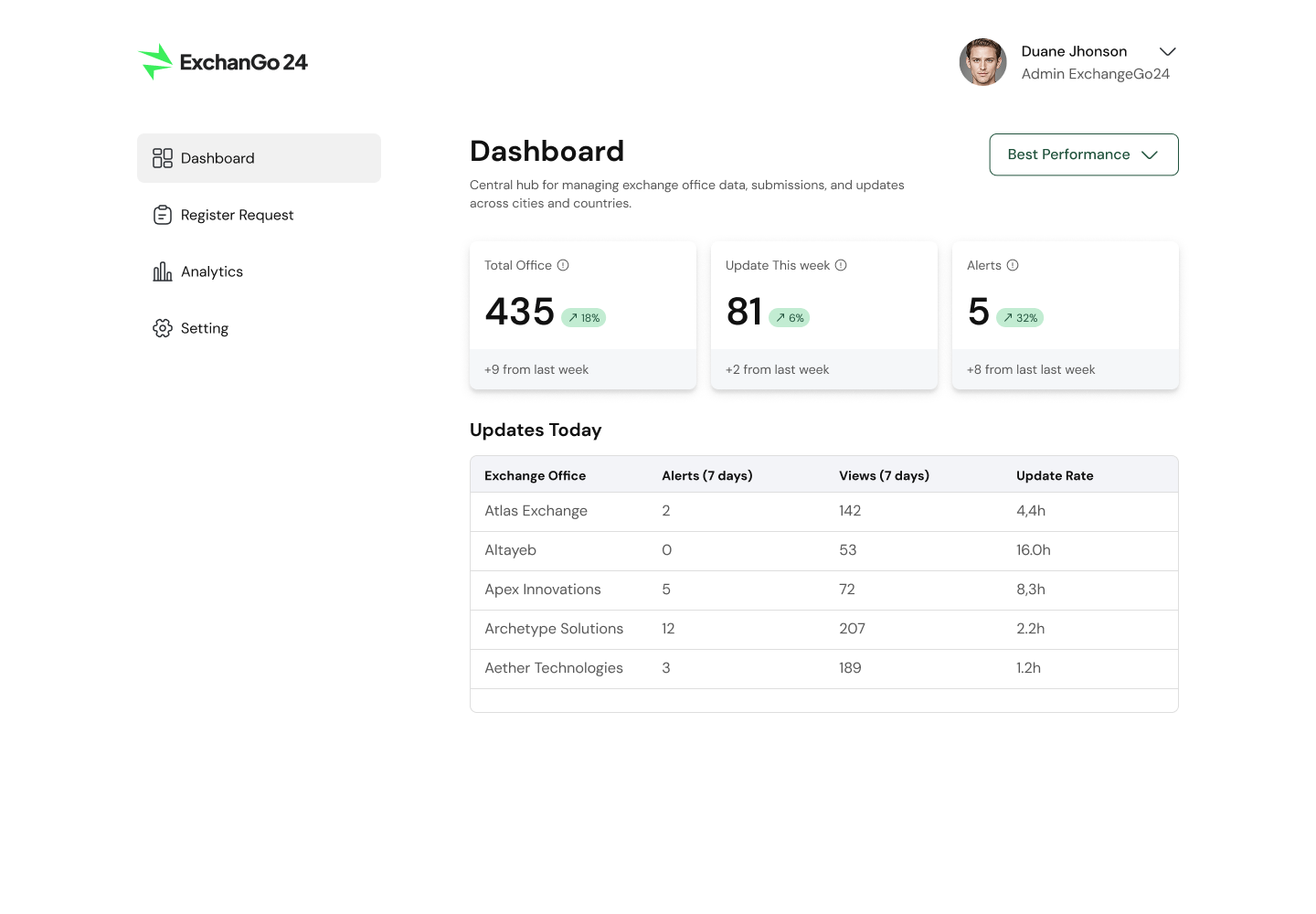Open the Best Performance dropdown
The width and height of the screenshot is (1316, 914).
tap(1083, 154)
